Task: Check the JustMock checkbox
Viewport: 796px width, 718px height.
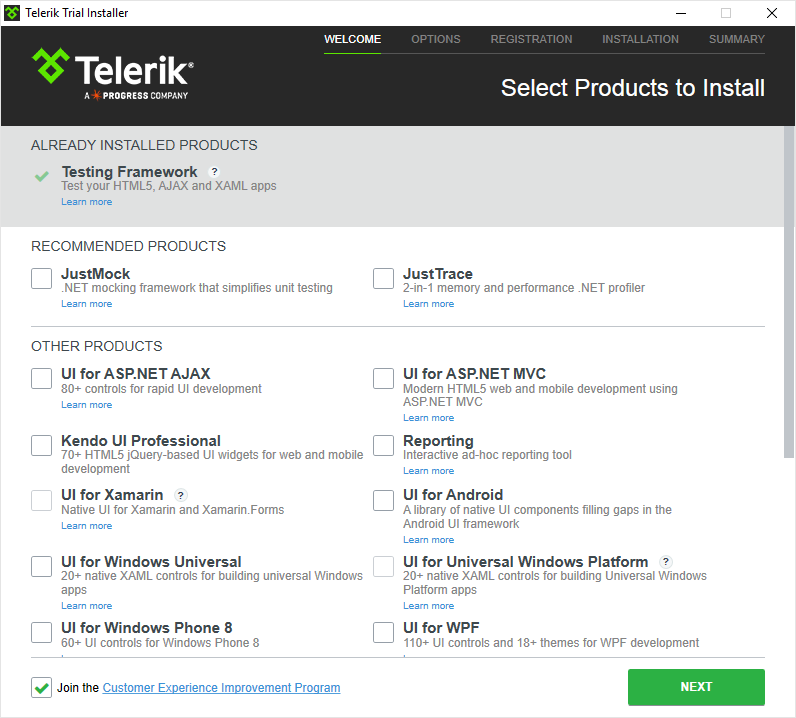Action: coord(41,278)
